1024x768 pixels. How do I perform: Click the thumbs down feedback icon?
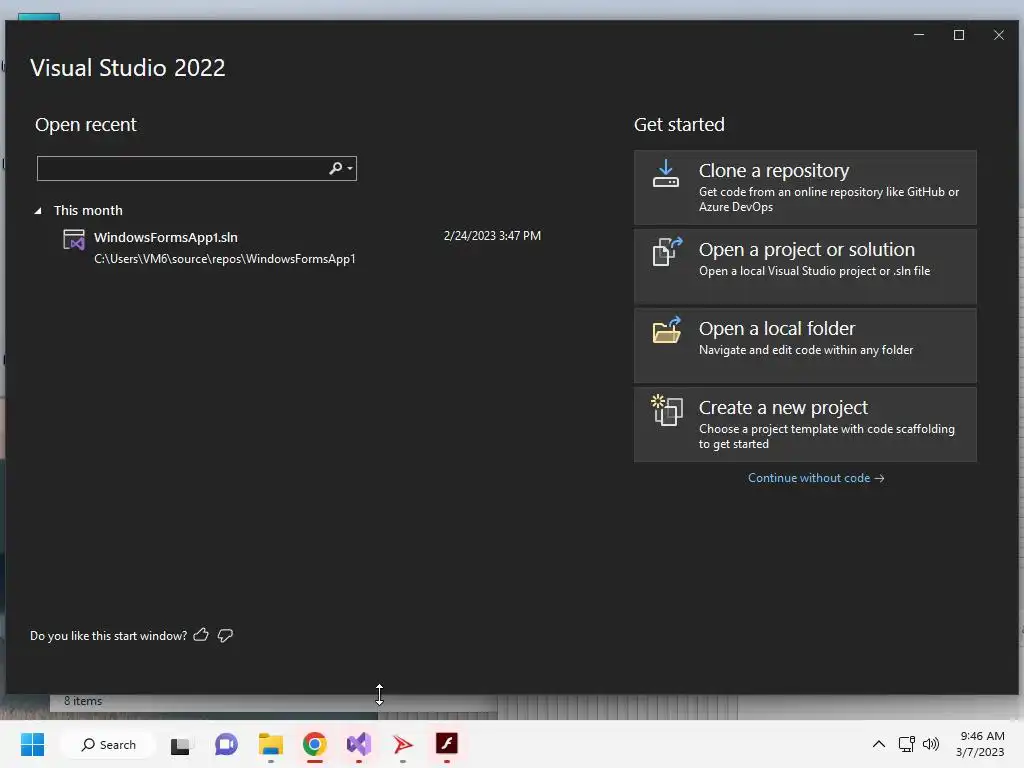point(225,635)
